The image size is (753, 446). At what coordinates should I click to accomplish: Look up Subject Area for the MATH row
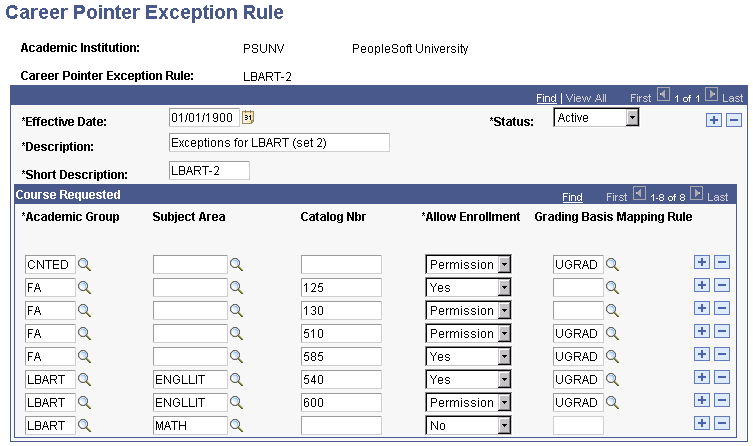pyautogui.click(x=237, y=426)
